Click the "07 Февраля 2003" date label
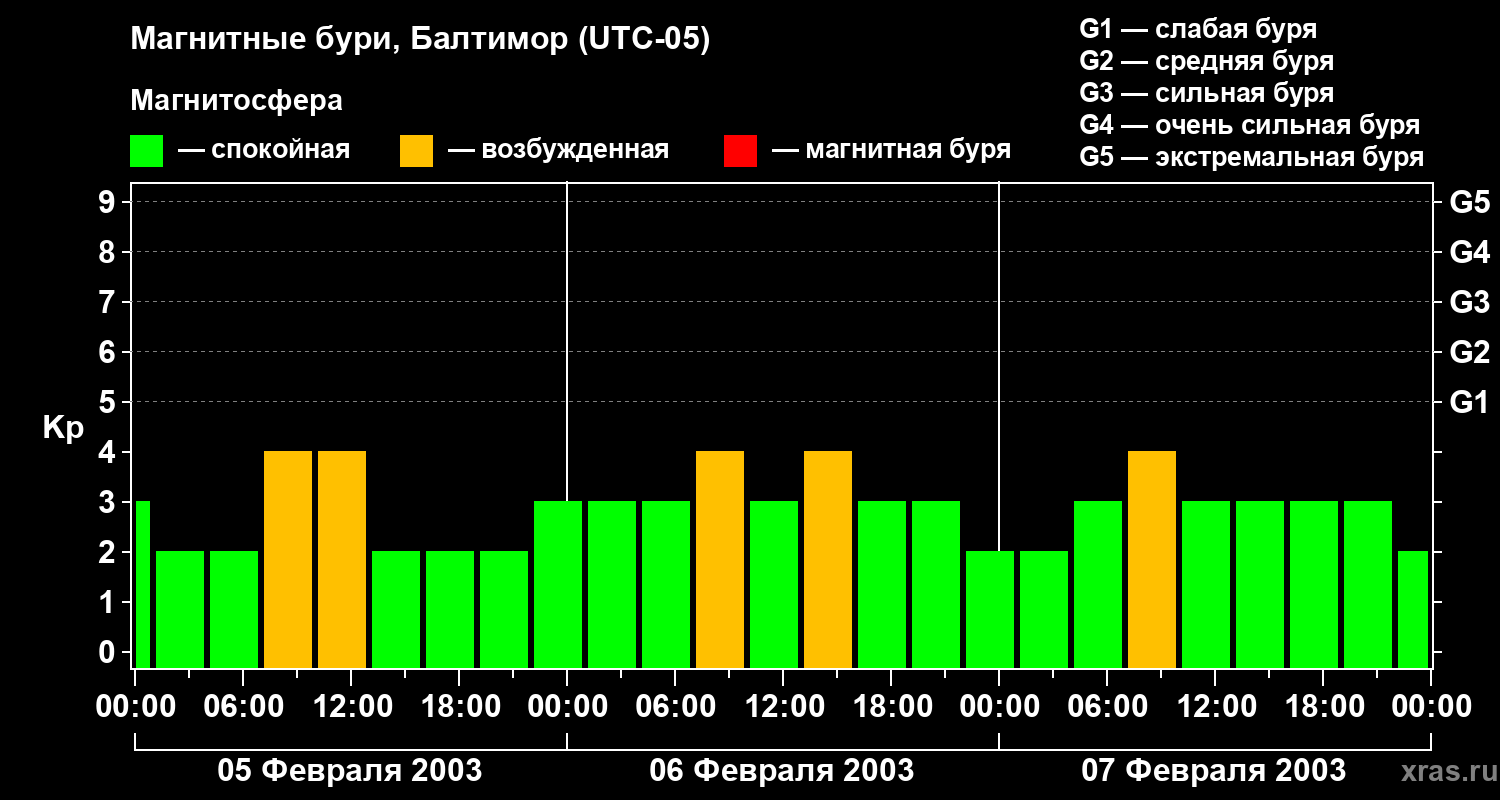1500x800 pixels. (x=1214, y=771)
